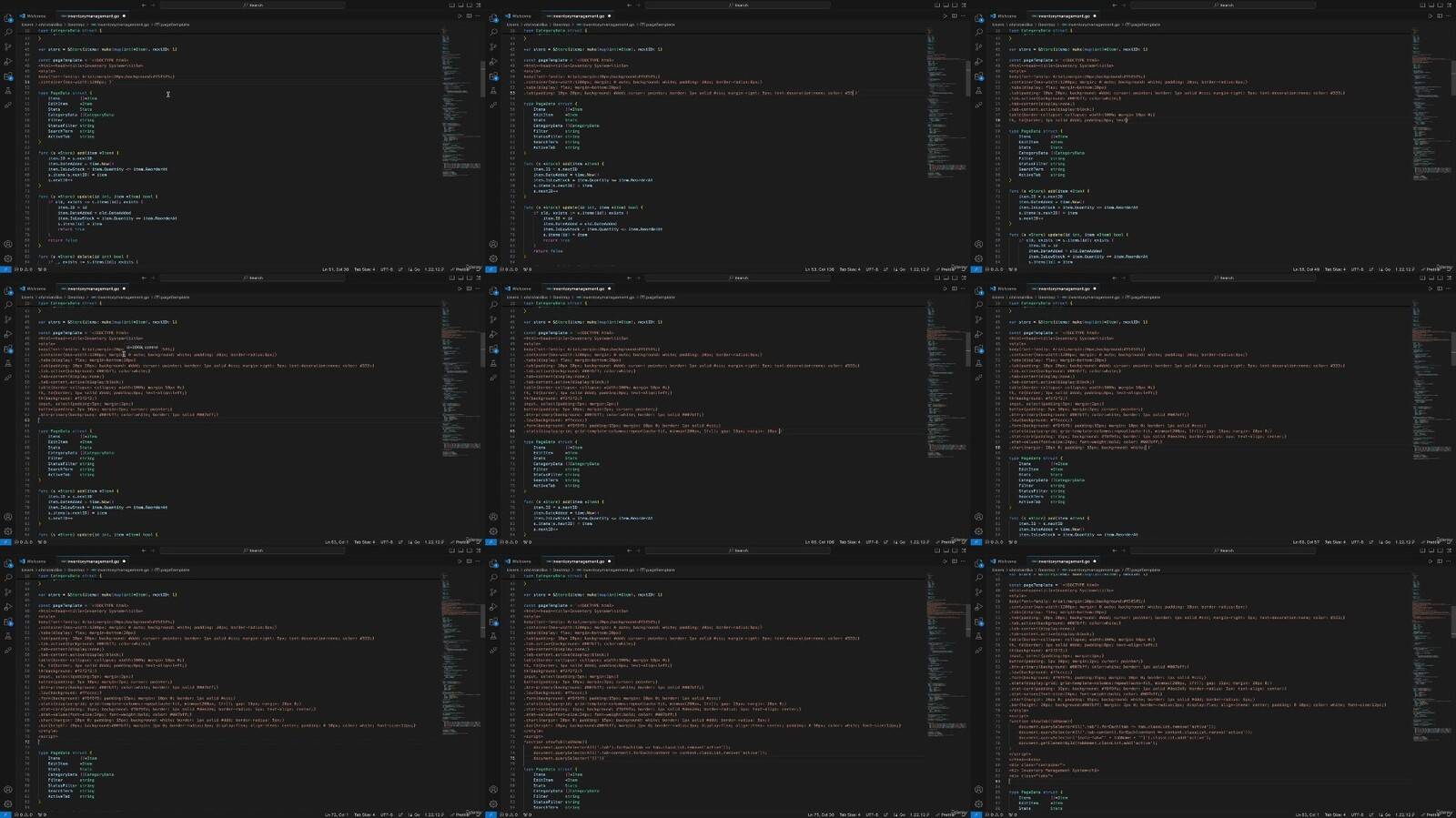Toggle secondary side bar in middle-right window
The width and height of the screenshot is (1456, 818).
1440,278
